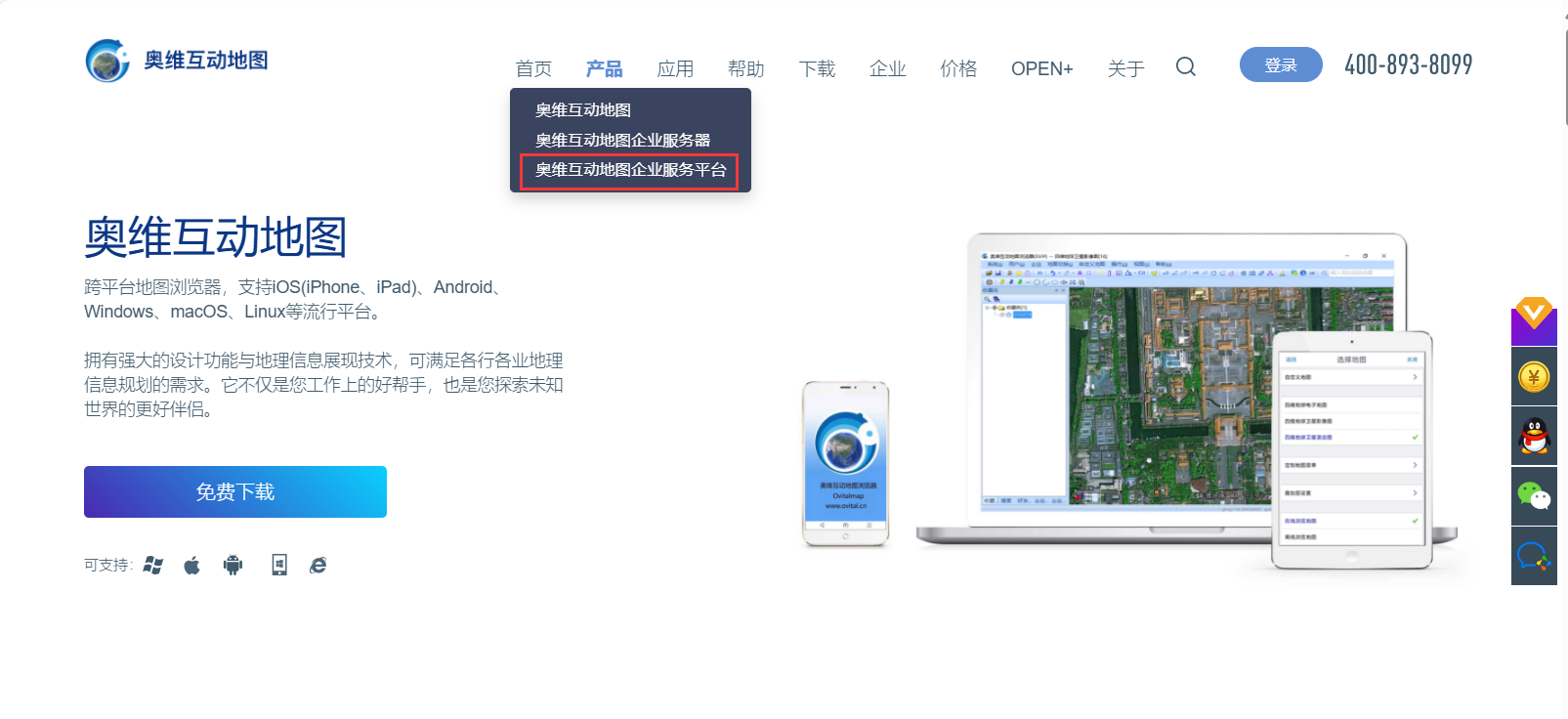The height and width of the screenshot is (719, 1568).
Task: Select 奥维互动地图企业服务器 in the dropdown
Action: [622, 140]
